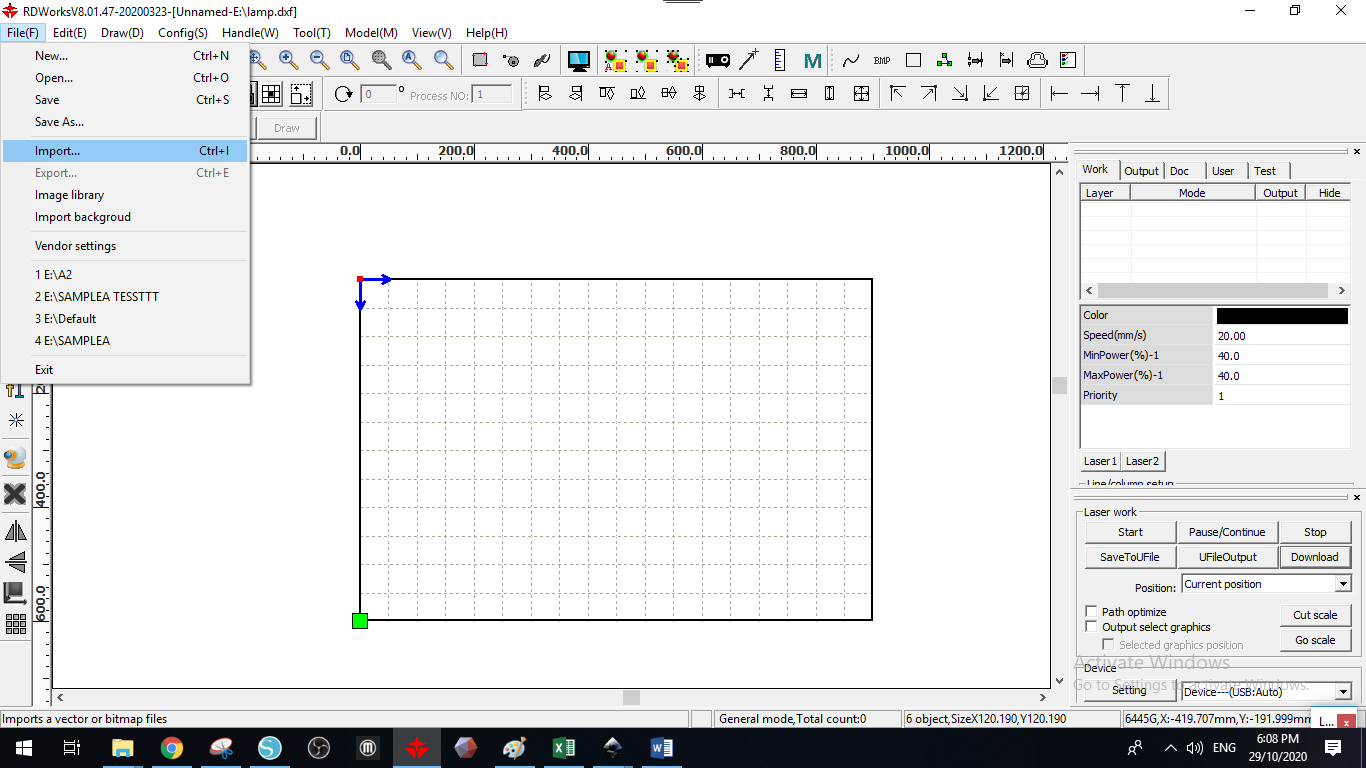1366x768 pixels.
Task: Click the blue monitor preview icon
Action: [x=579, y=60]
